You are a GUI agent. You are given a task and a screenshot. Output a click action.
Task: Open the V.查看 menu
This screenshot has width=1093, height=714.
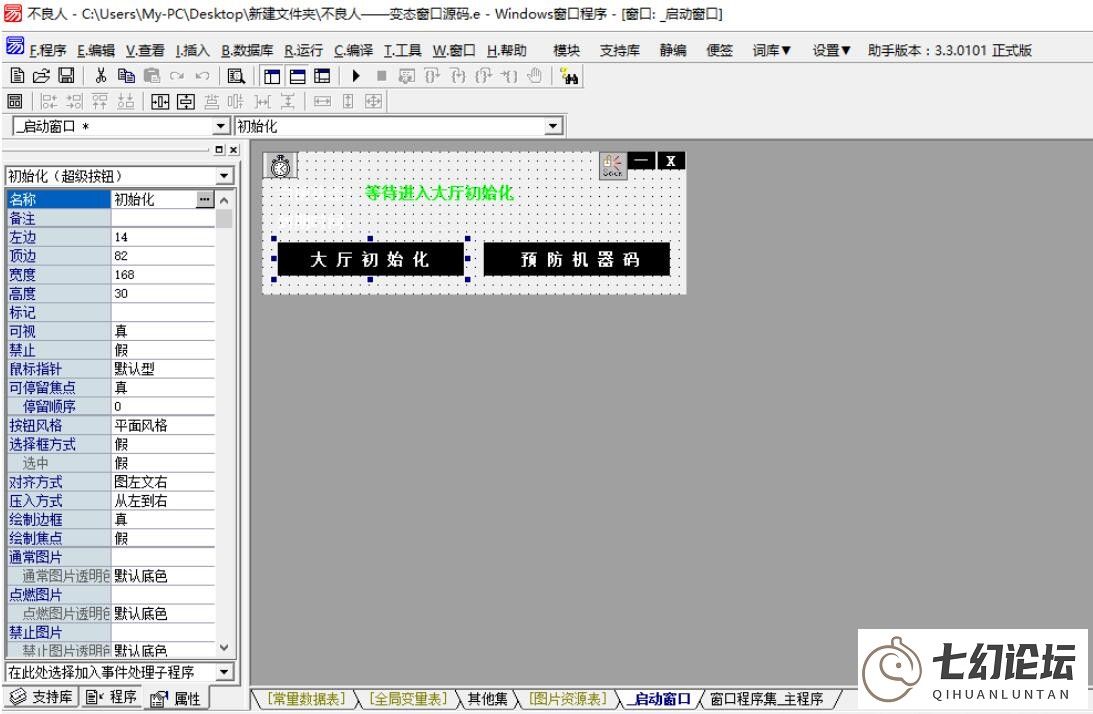point(145,50)
